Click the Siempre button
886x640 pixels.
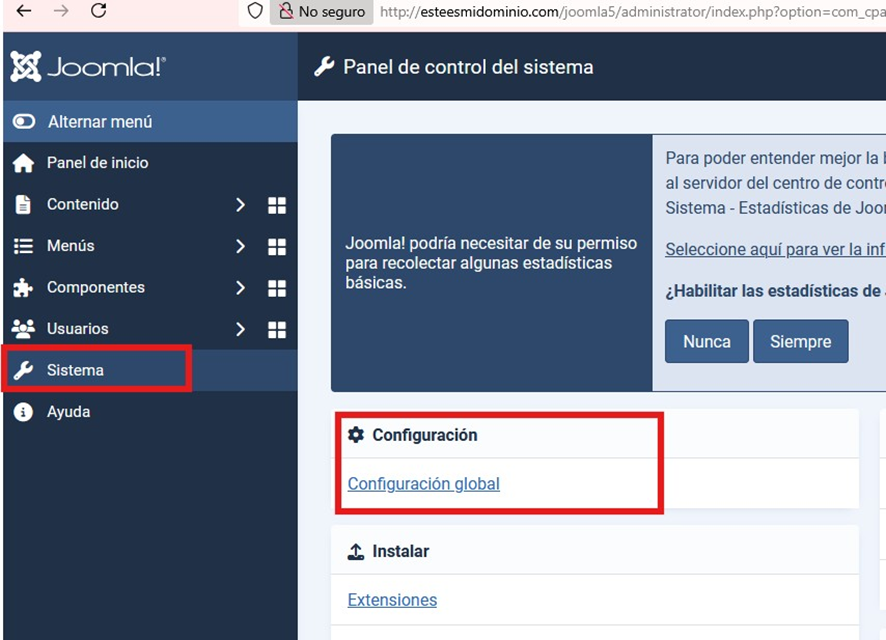tap(801, 341)
